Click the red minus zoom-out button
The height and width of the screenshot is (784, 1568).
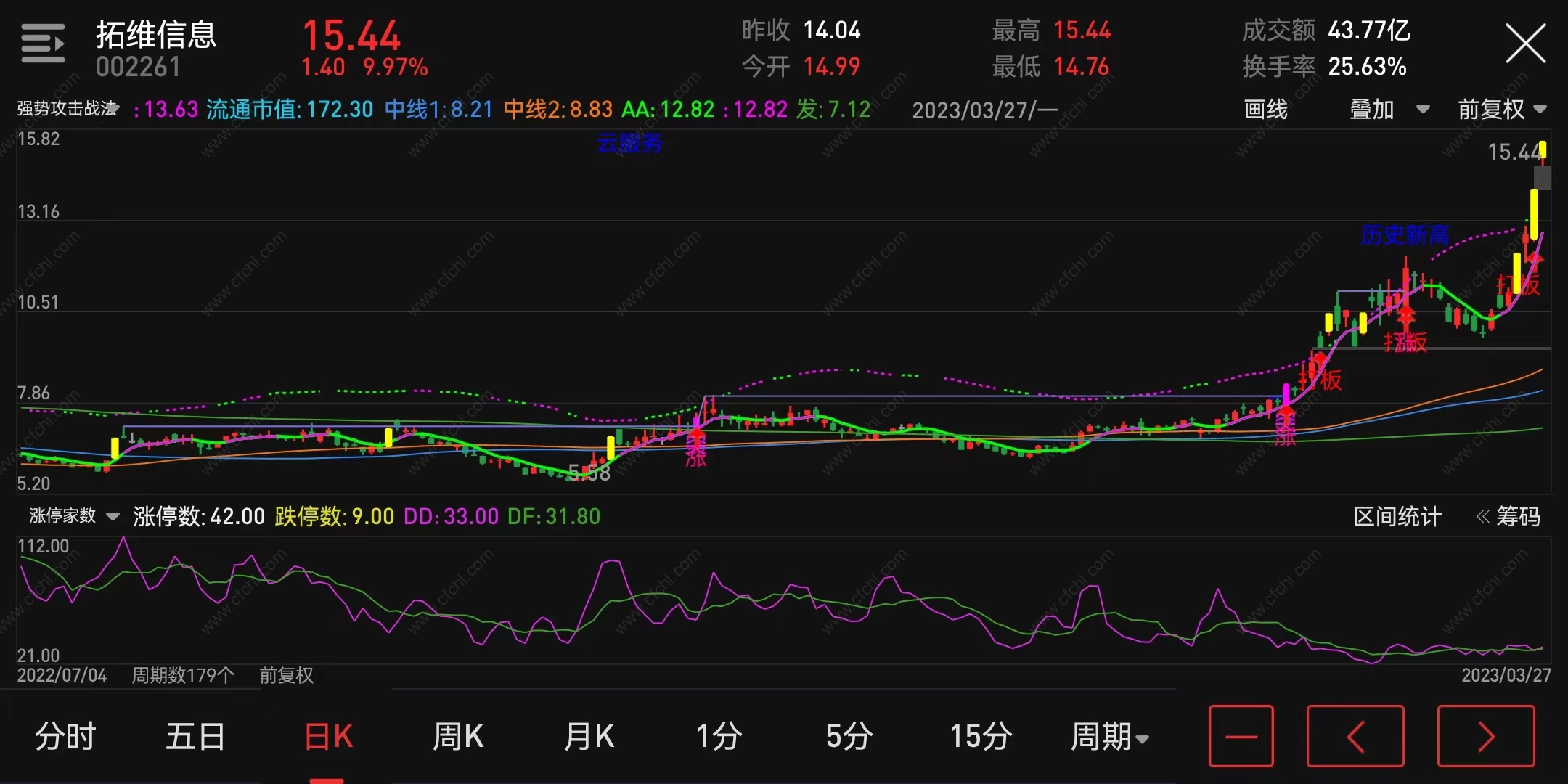1241,736
